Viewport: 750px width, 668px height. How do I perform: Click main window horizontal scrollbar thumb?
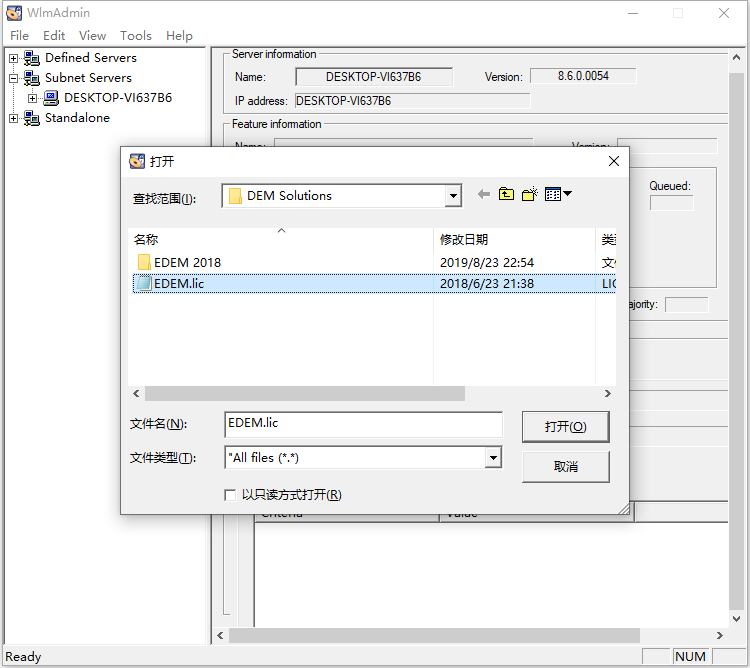[434, 635]
